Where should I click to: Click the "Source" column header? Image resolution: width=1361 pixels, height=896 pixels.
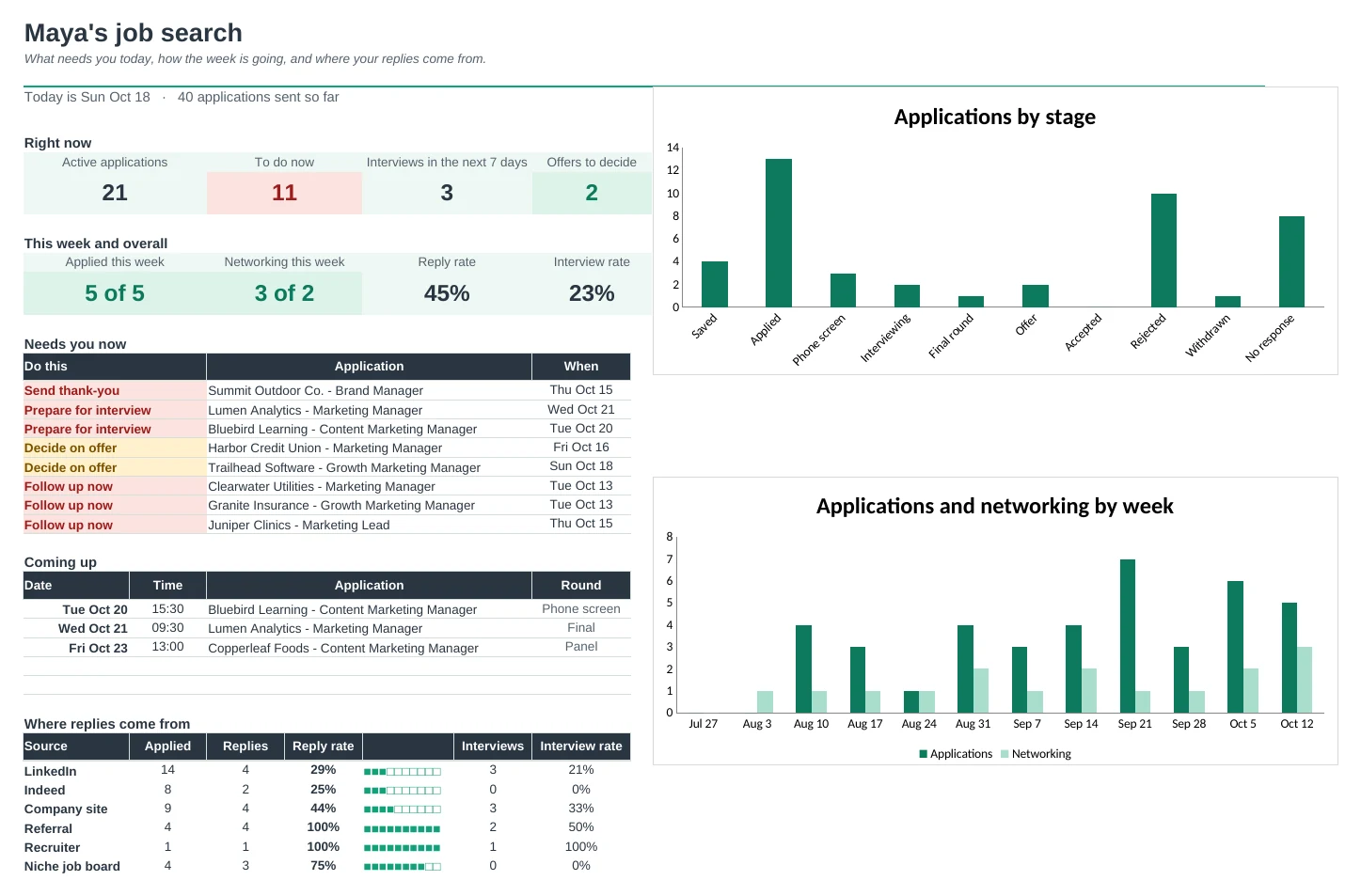pos(76,746)
